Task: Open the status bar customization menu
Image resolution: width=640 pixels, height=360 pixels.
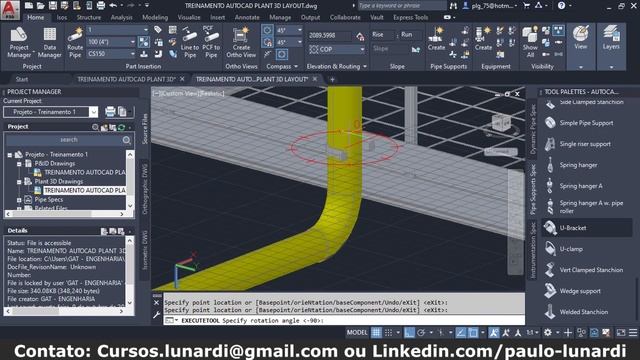Action: point(633,333)
